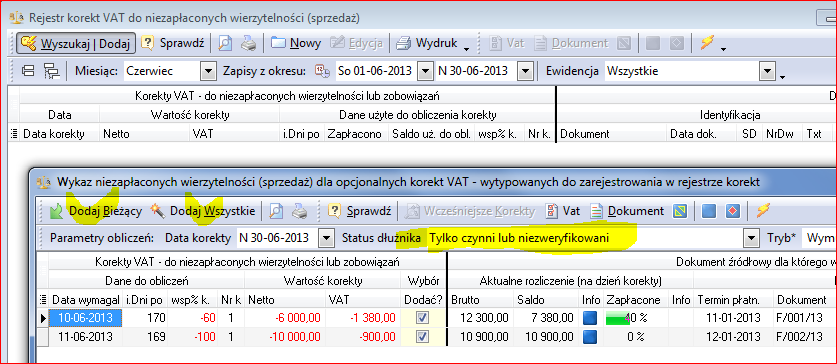Click the lightning bolt icon in Wykaz toolbar

[764, 211]
